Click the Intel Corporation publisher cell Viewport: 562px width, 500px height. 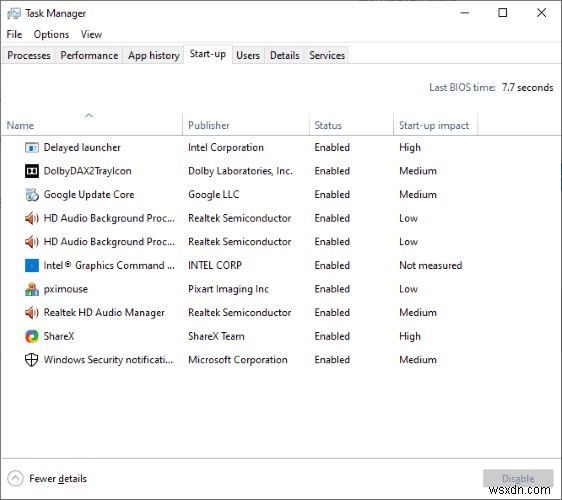pyautogui.click(x=226, y=147)
